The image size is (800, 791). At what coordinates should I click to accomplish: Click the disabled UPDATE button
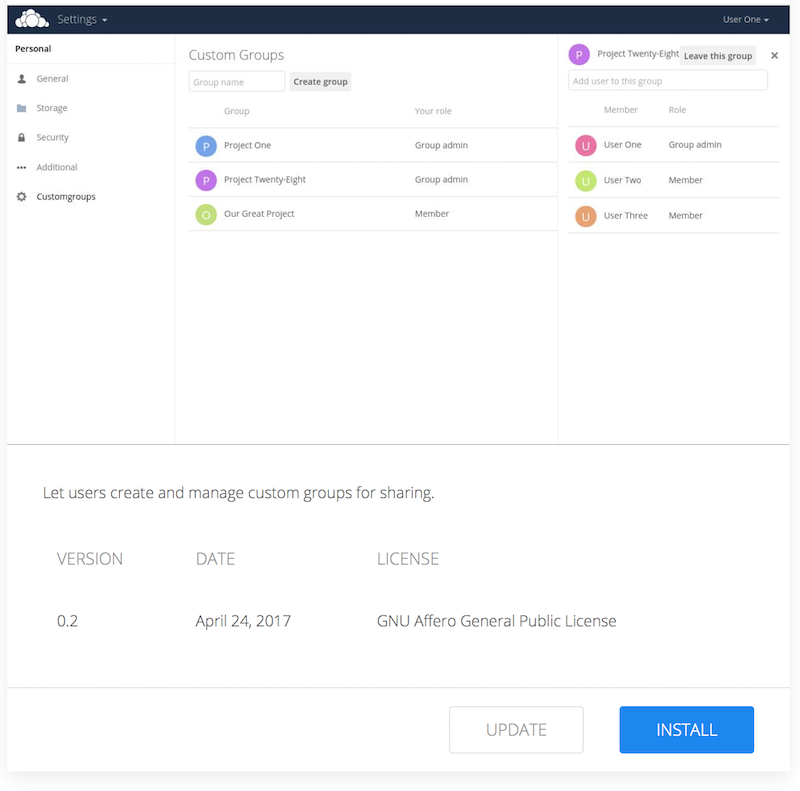[516, 730]
